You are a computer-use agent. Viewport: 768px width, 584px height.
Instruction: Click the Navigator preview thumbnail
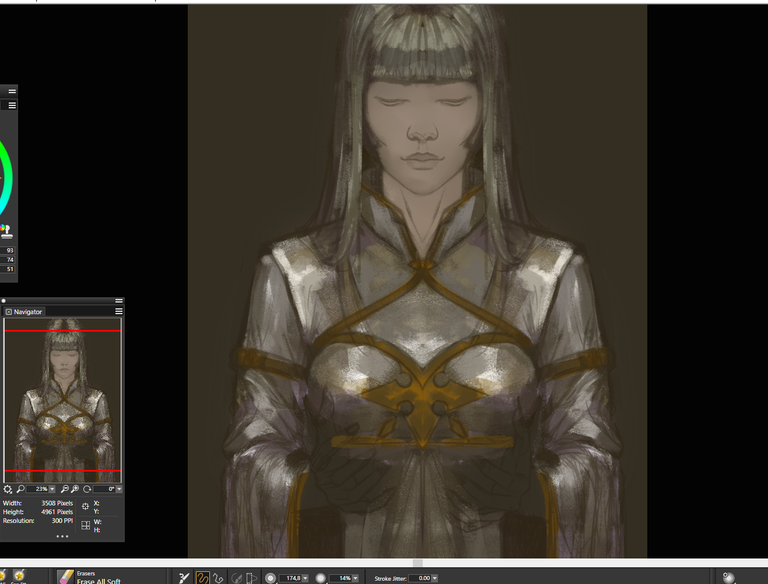pyautogui.click(x=62, y=400)
